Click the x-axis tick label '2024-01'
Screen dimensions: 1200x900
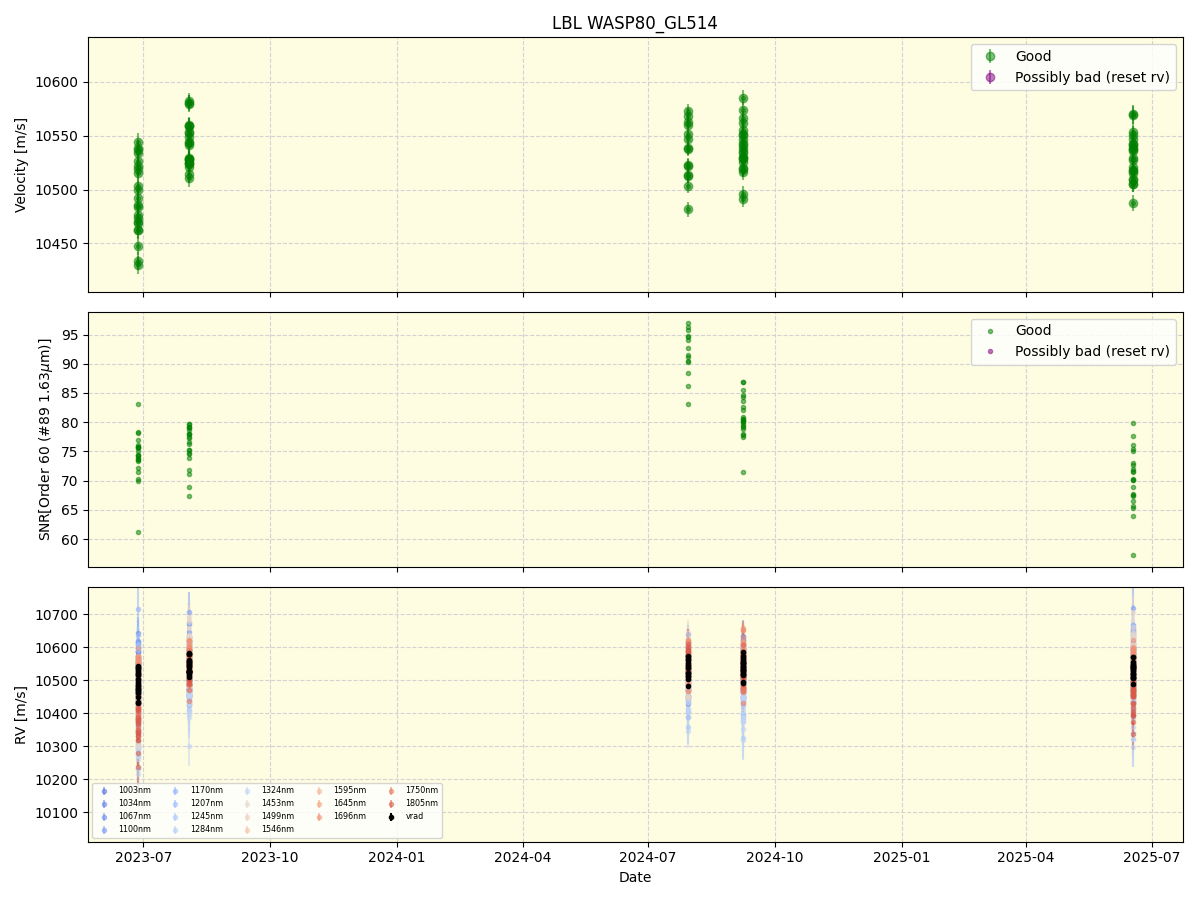click(397, 857)
